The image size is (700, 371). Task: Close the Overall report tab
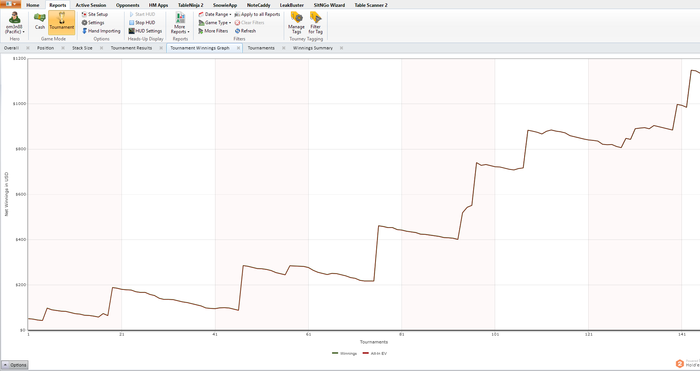(28, 48)
